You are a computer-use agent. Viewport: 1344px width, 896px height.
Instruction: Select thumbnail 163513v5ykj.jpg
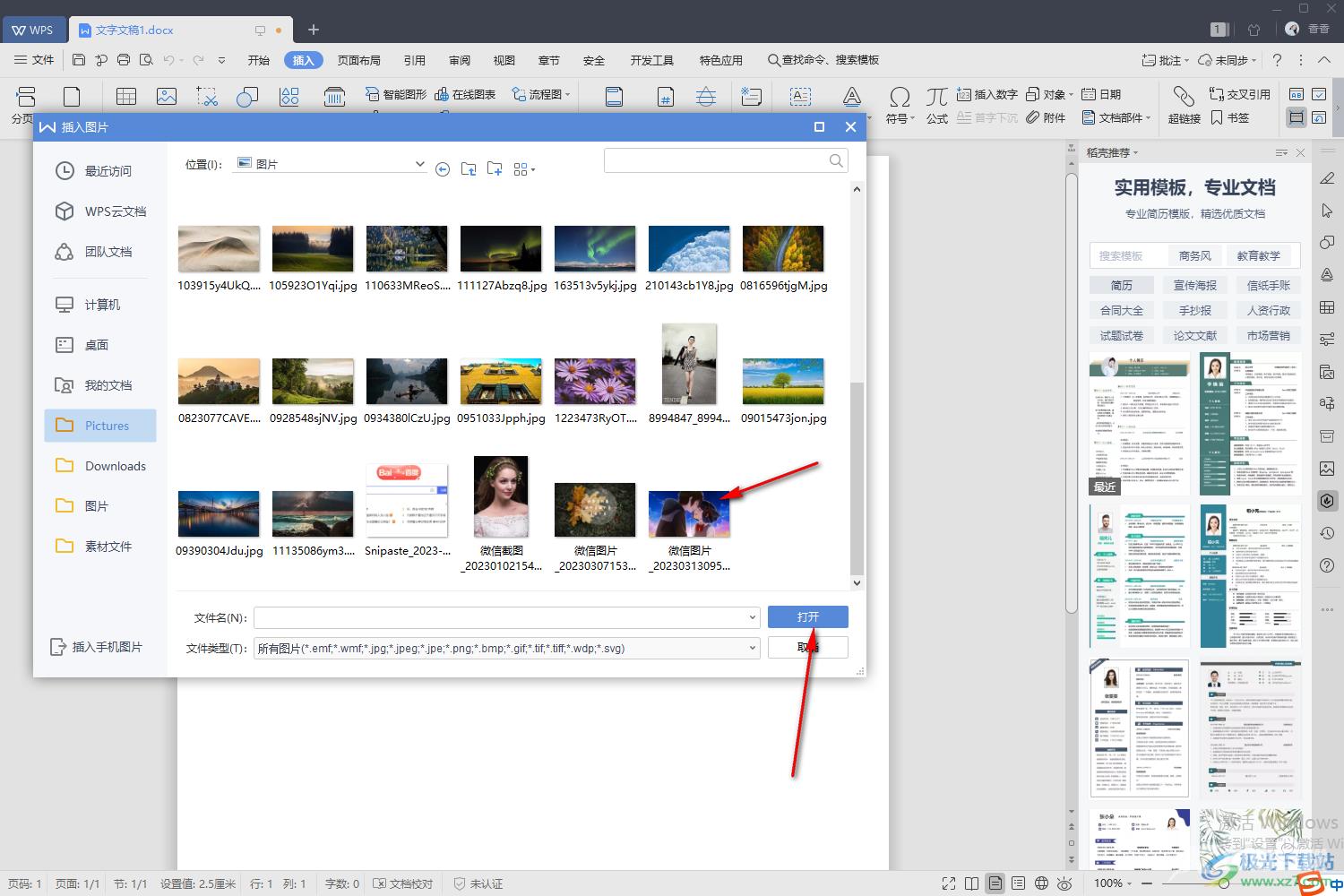[595, 249]
